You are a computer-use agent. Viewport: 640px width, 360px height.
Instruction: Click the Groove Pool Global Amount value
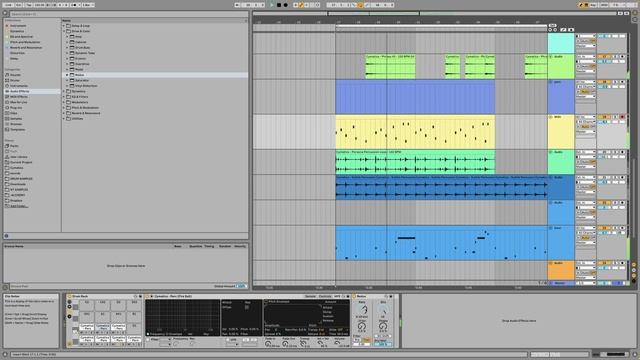(242, 286)
